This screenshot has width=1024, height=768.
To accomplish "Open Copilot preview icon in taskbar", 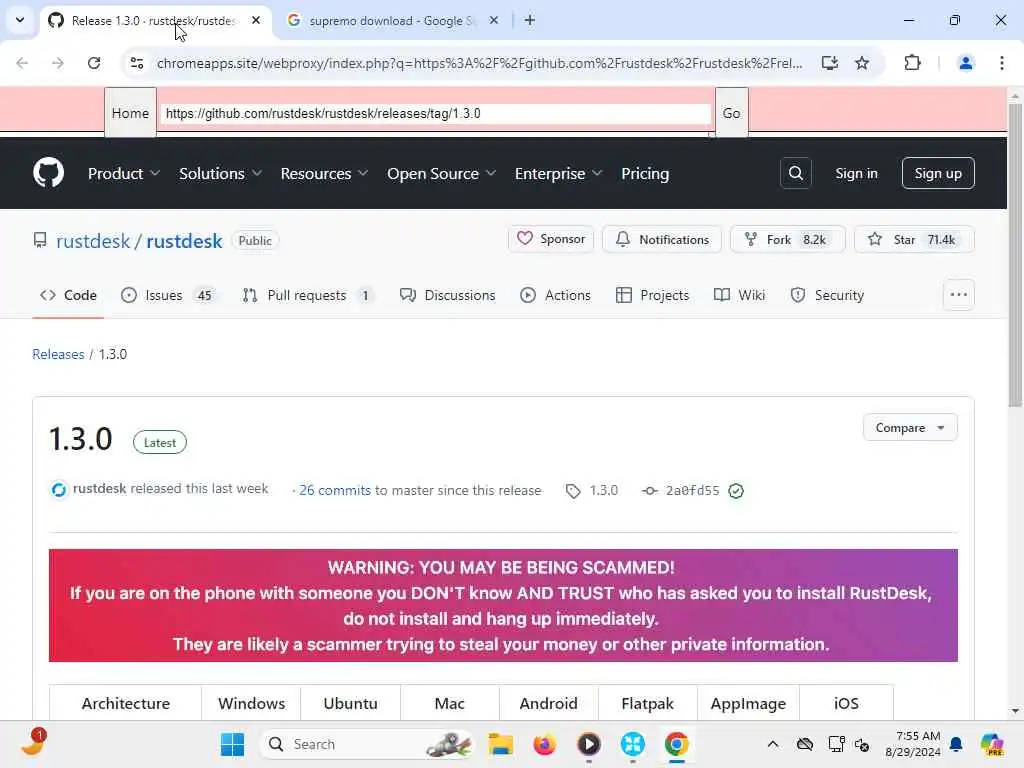I will pos(992,744).
